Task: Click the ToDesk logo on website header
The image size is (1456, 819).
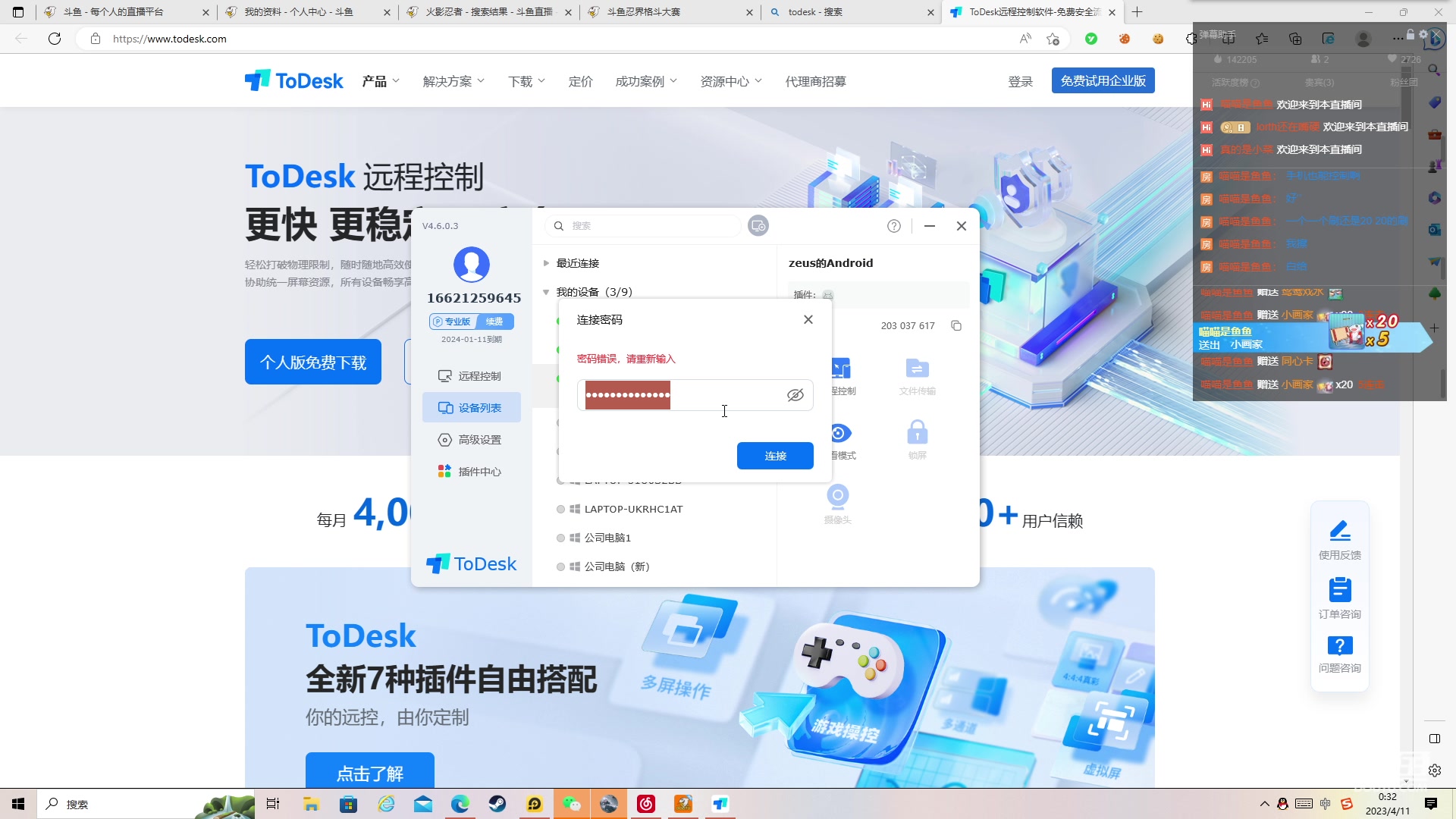Action: click(294, 80)
